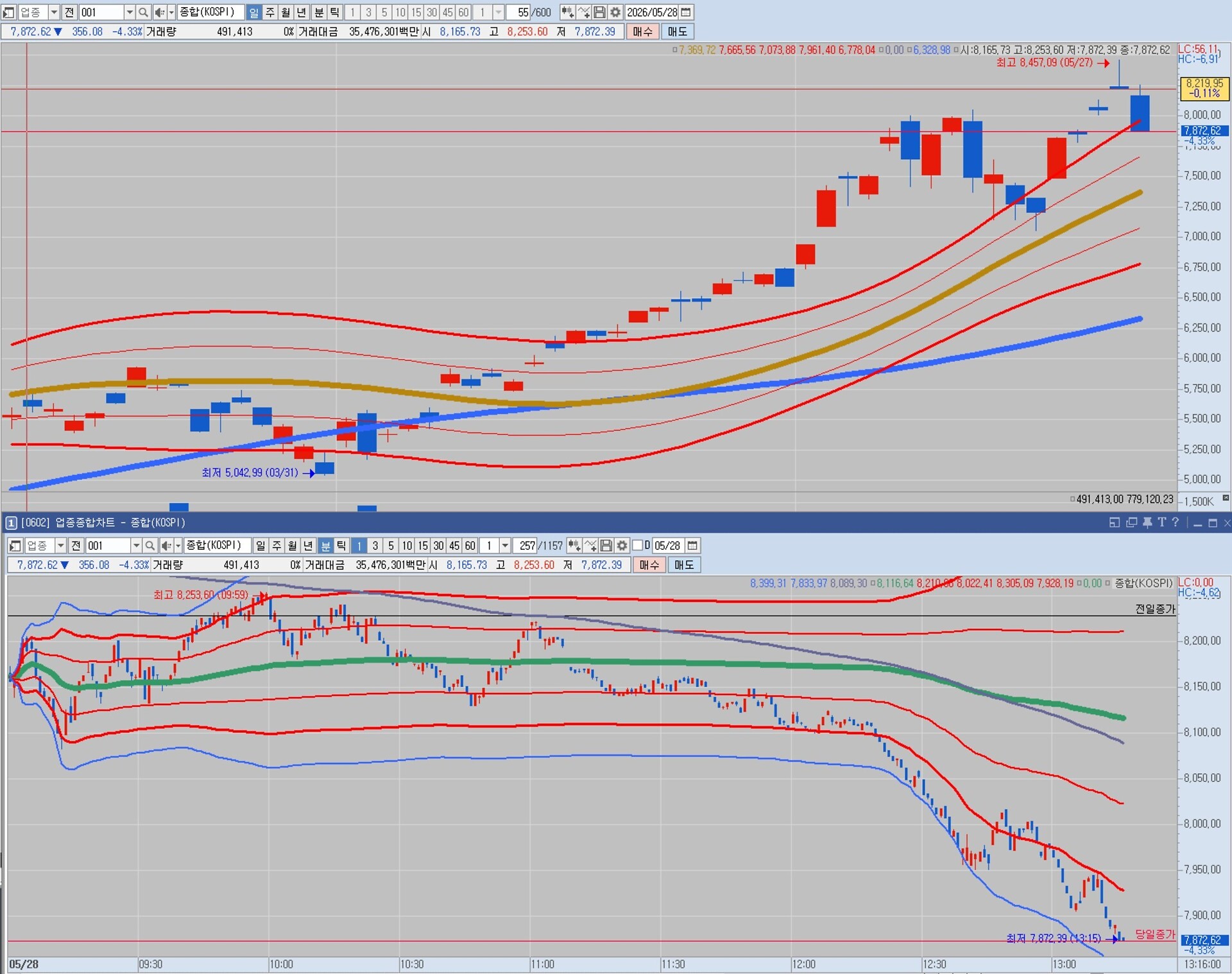Image resolution: width=1232 pixels, height=974 pixels.
Task: Select 일 (daily) period in upper chart
Action: coord(254,12)
